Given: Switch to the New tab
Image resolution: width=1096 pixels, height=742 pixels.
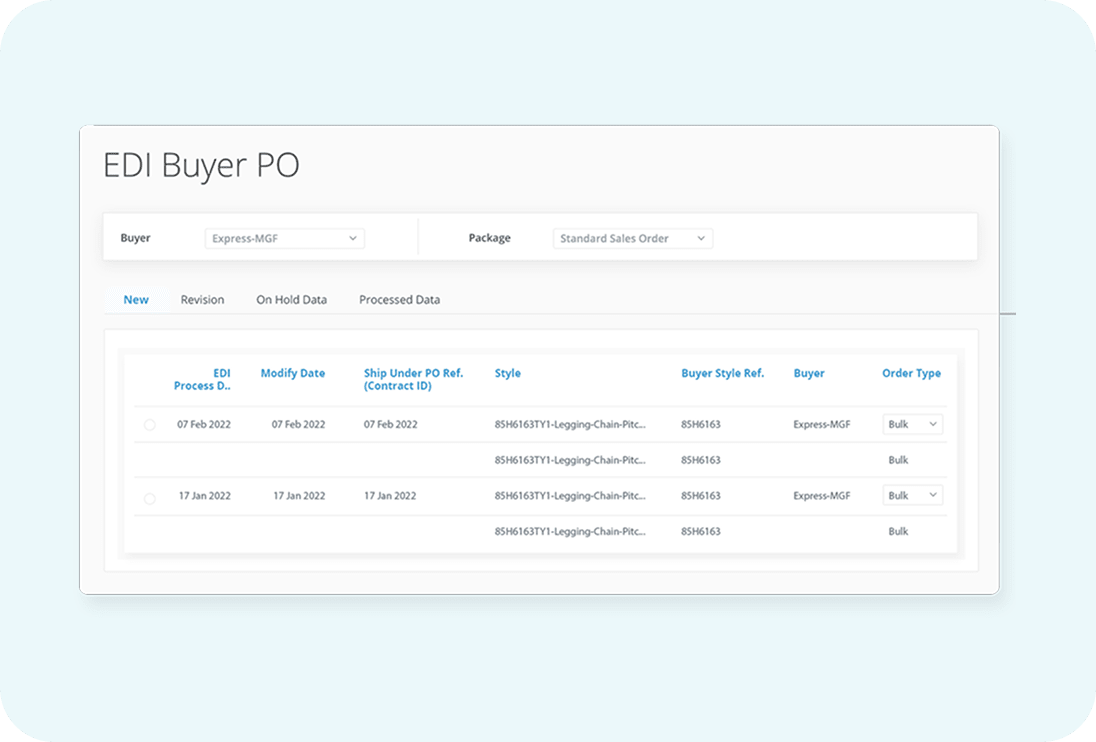Looking at the screenshot, I should click(x=136, y=300).
